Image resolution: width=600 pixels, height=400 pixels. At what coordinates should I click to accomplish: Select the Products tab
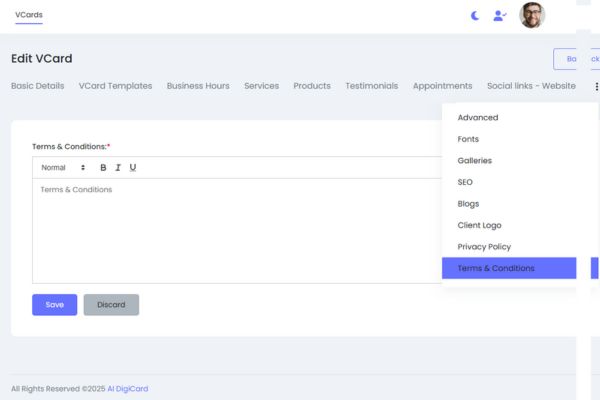coord(312,86)
